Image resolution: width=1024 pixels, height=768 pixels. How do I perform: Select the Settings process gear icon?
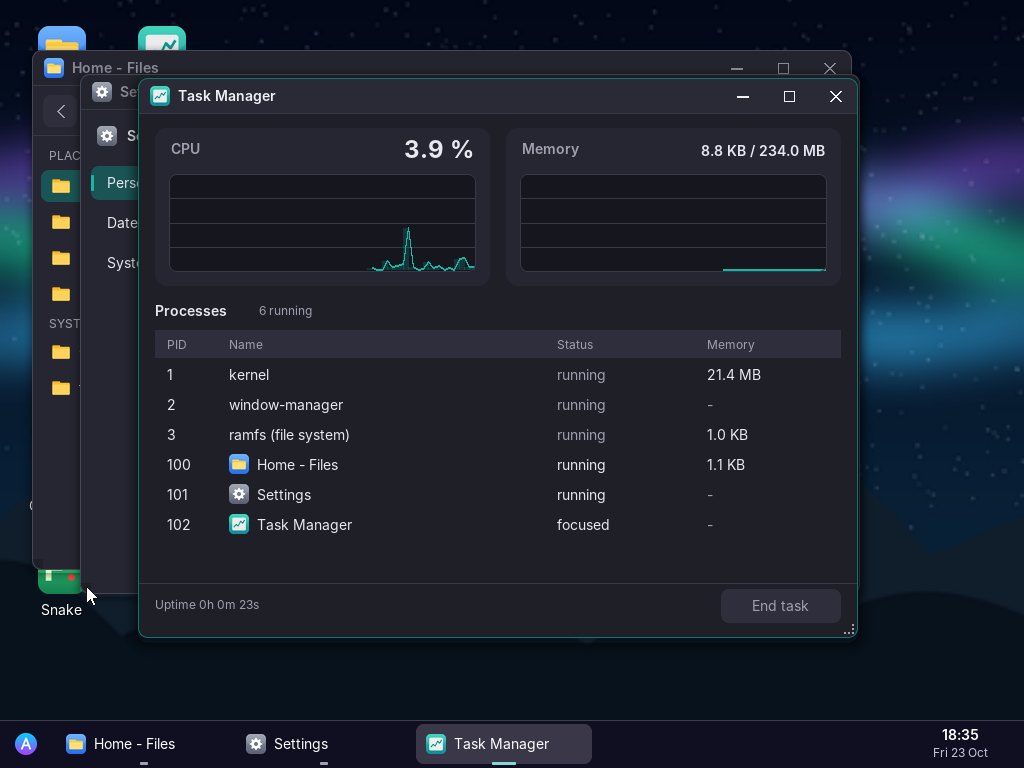tap(239, 494)
